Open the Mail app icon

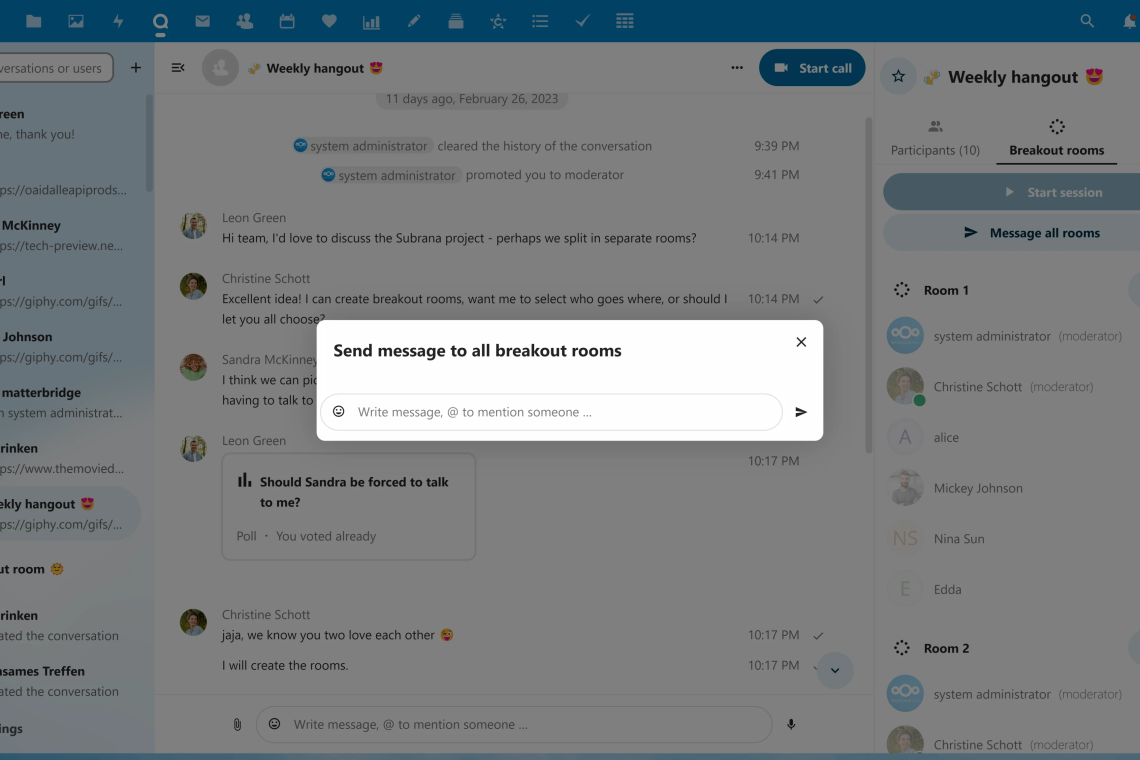tap(202, 21)
